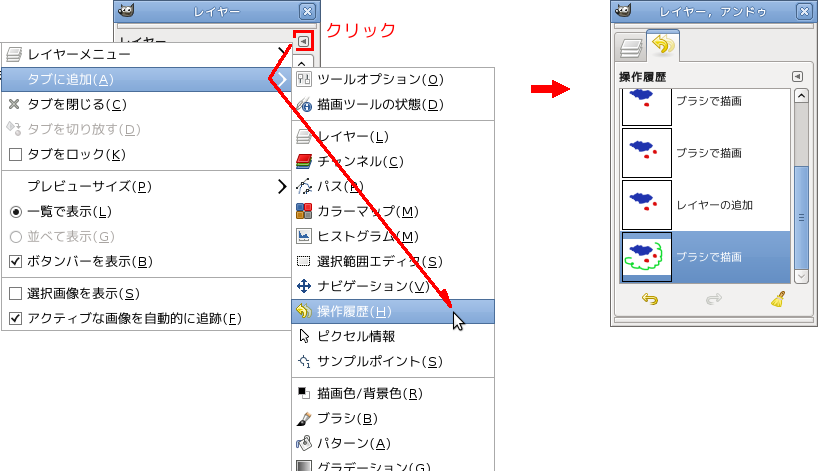
Task: Click the grayed タブを切り放す(D) entry
Action: coord(146,129)
